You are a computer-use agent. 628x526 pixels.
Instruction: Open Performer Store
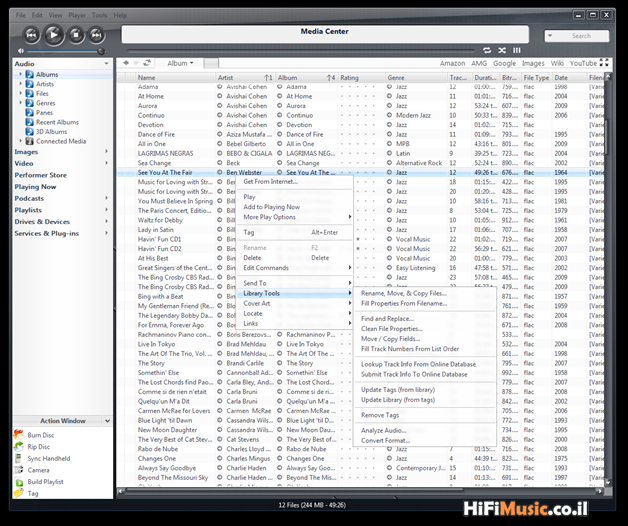point(40,175)
